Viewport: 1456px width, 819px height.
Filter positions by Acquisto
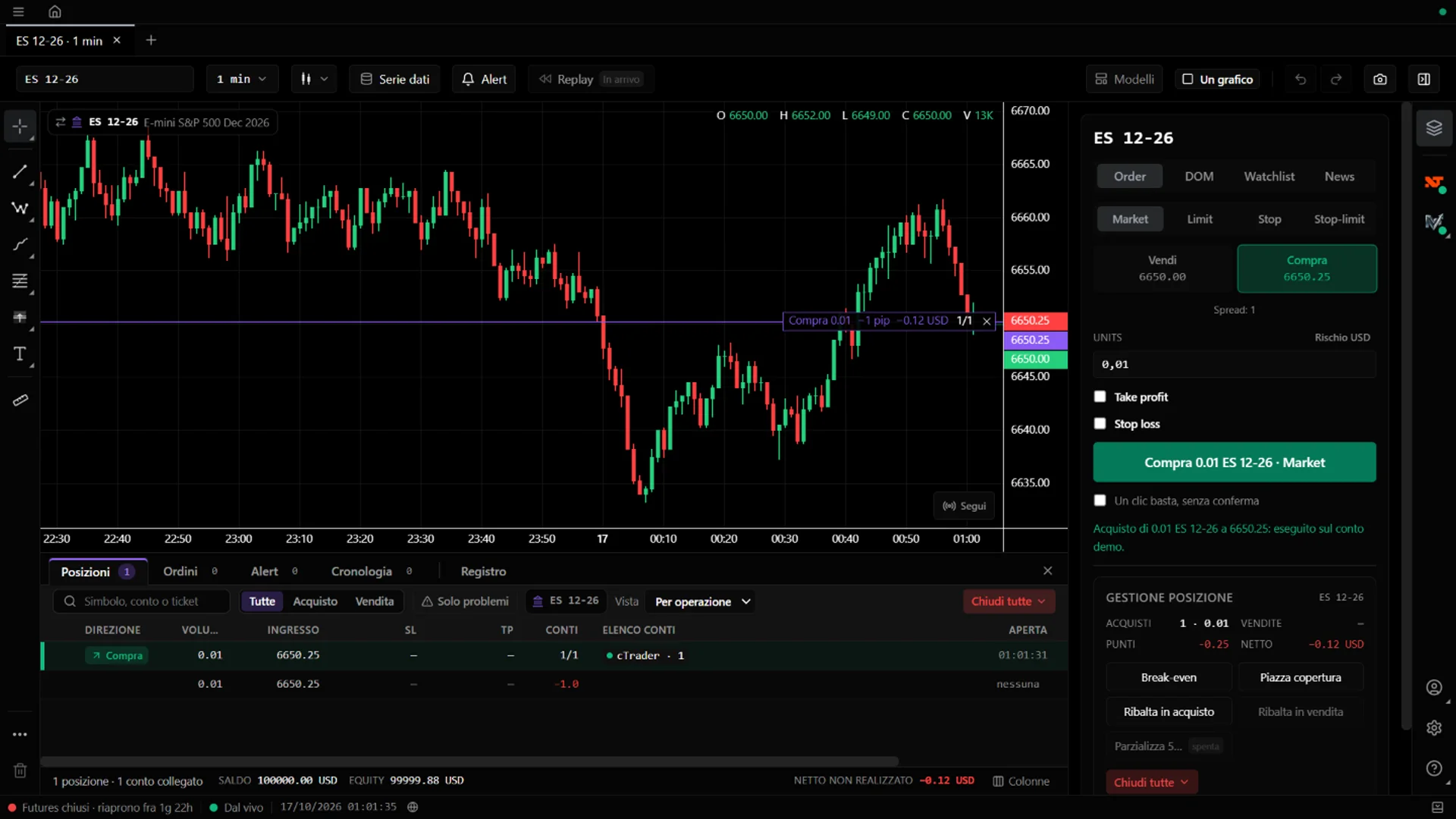tap(315, 601)
